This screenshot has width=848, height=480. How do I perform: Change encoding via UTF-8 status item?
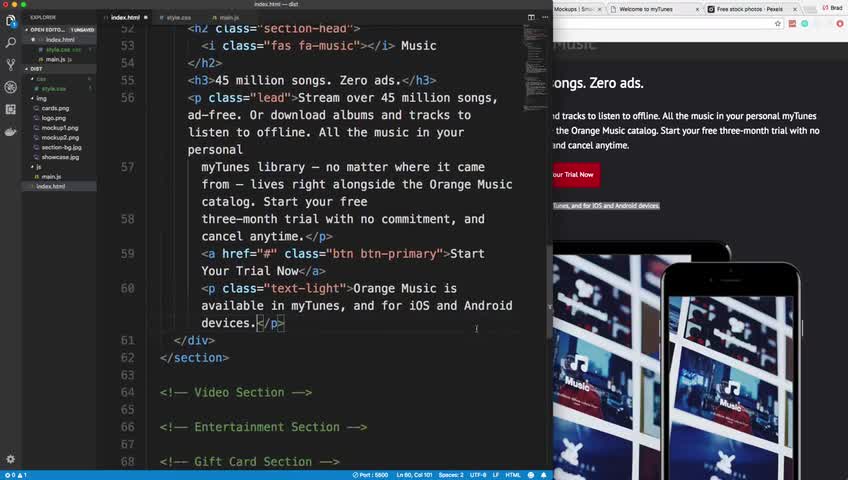478,475
